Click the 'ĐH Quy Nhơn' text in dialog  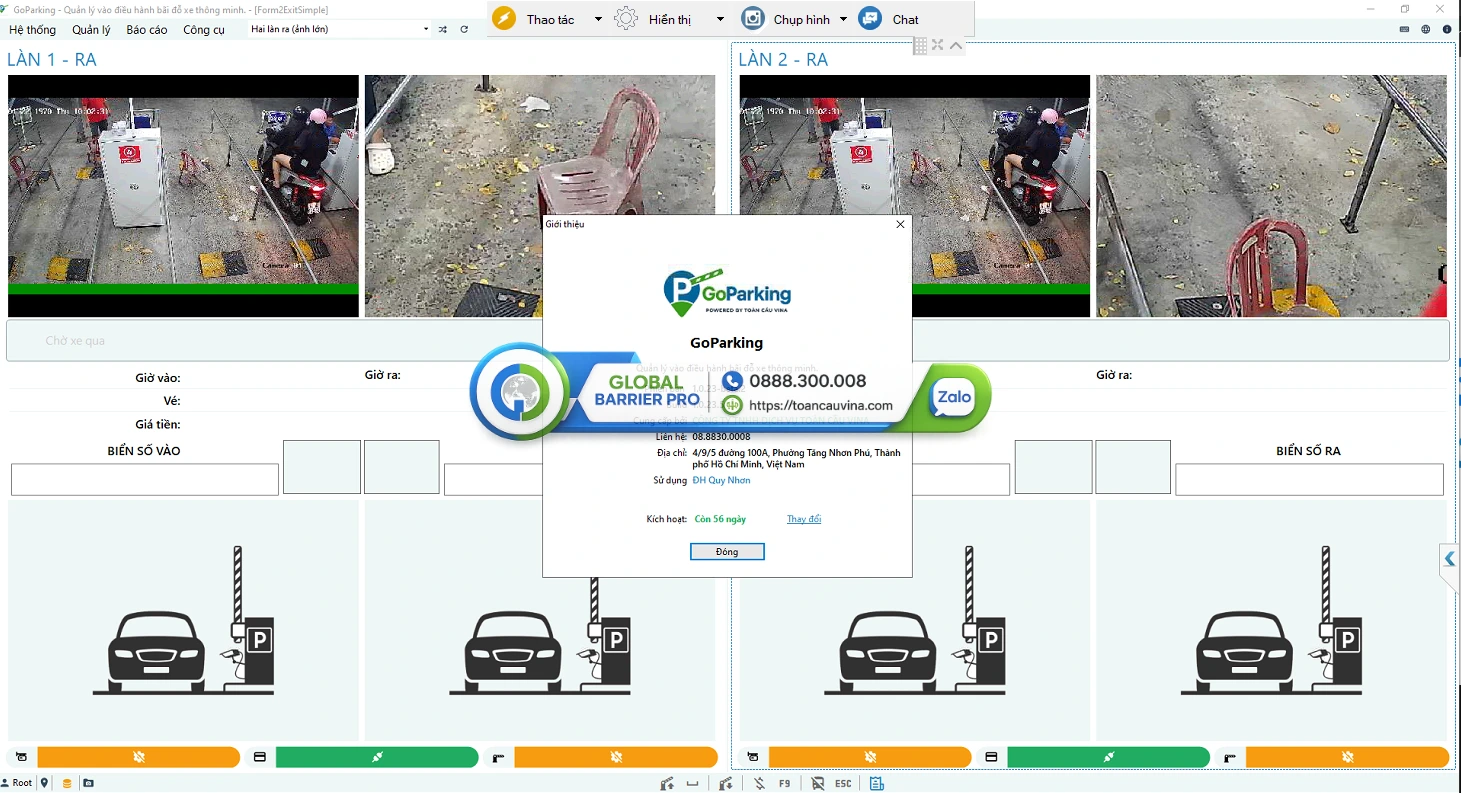(721, 480)
